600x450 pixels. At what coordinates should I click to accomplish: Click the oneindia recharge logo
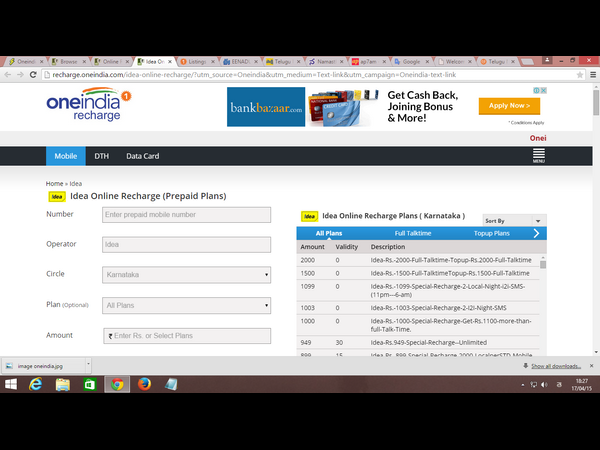click(x=89, y=104)
